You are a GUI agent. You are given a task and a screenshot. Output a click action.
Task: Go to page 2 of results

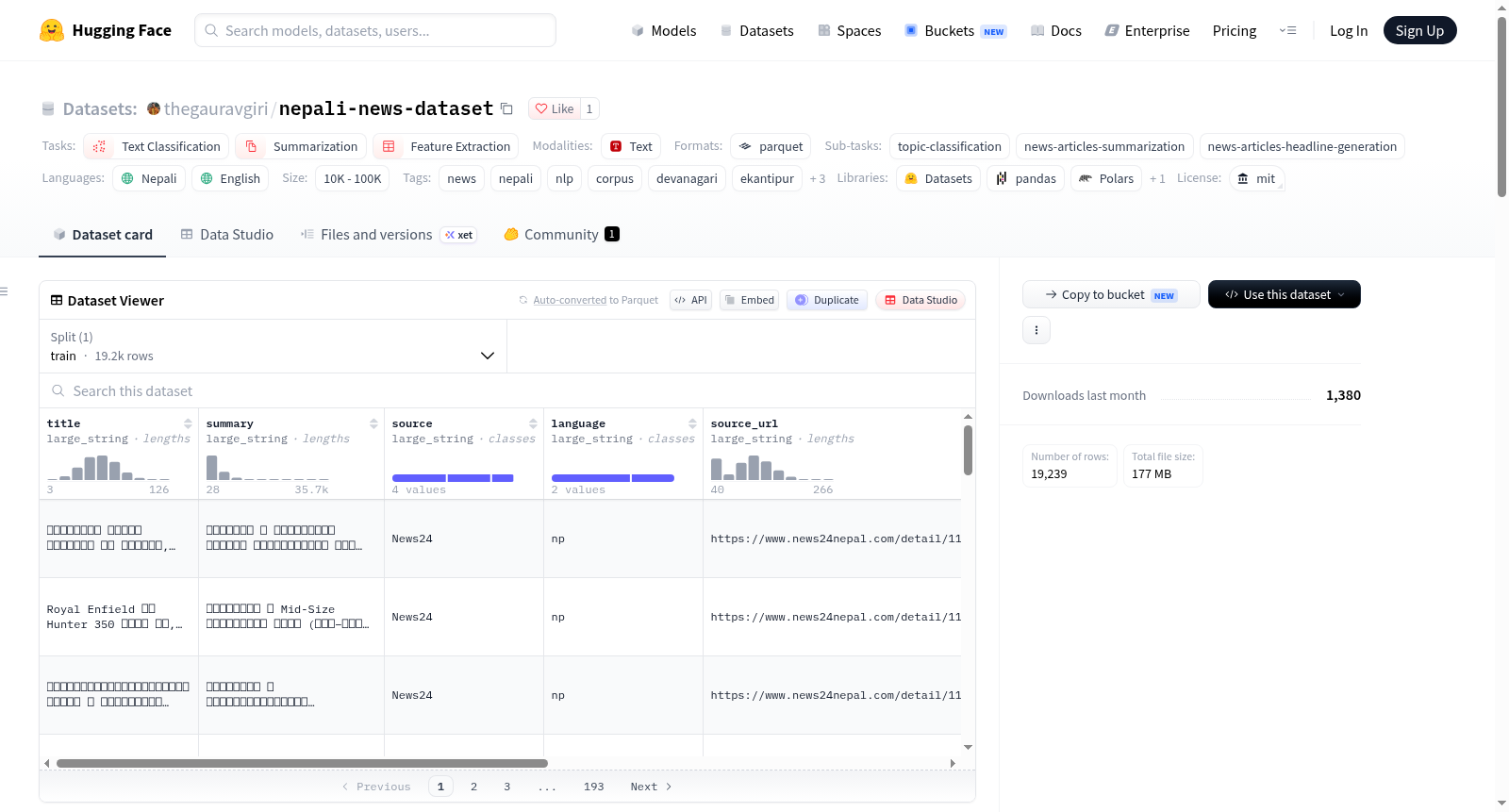click(x=473, y=787)
